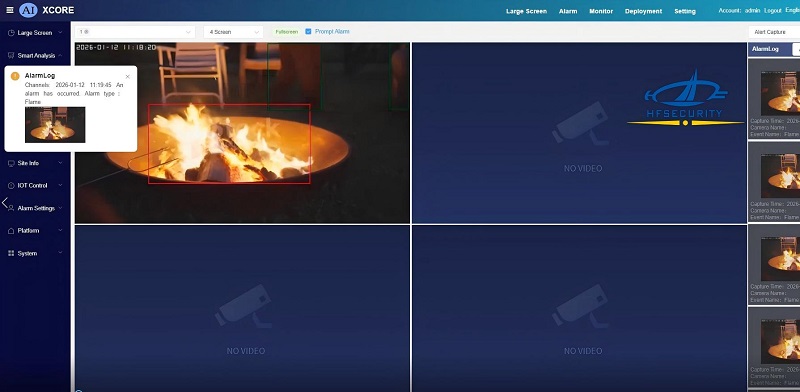Click the AI XCORE logo
800x392 pixels.
click(x=46, y=10)
